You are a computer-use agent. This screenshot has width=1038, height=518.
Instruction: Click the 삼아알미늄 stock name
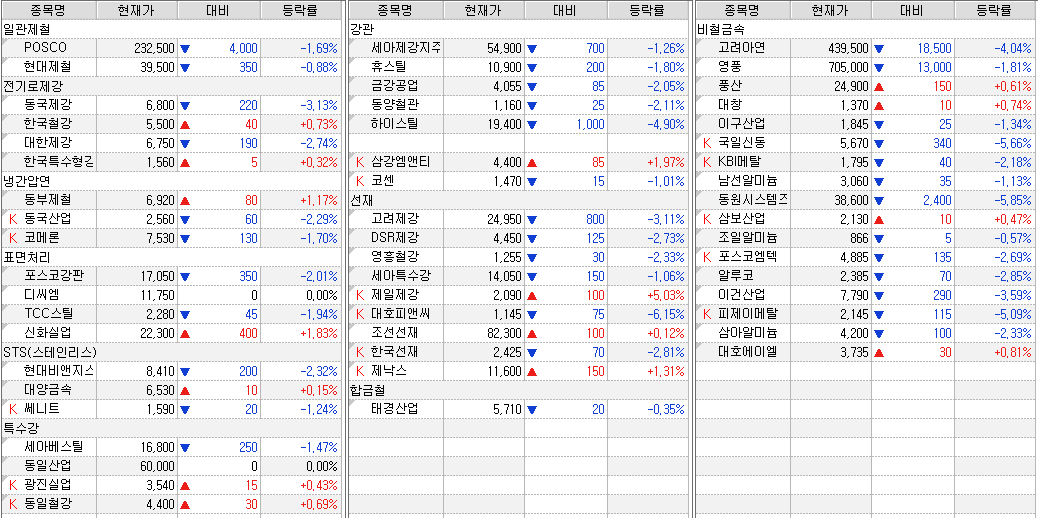point(747,333)
